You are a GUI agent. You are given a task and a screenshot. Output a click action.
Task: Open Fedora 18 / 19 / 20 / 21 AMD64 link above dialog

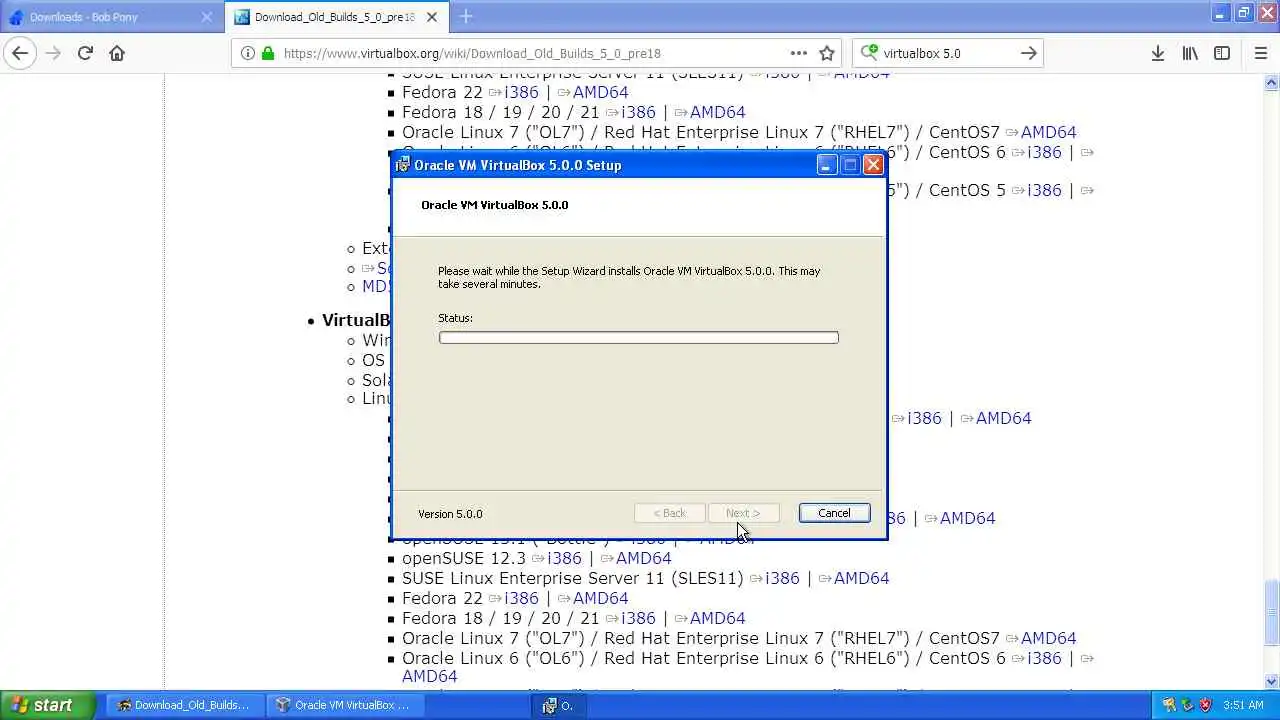tap(717, 112)
